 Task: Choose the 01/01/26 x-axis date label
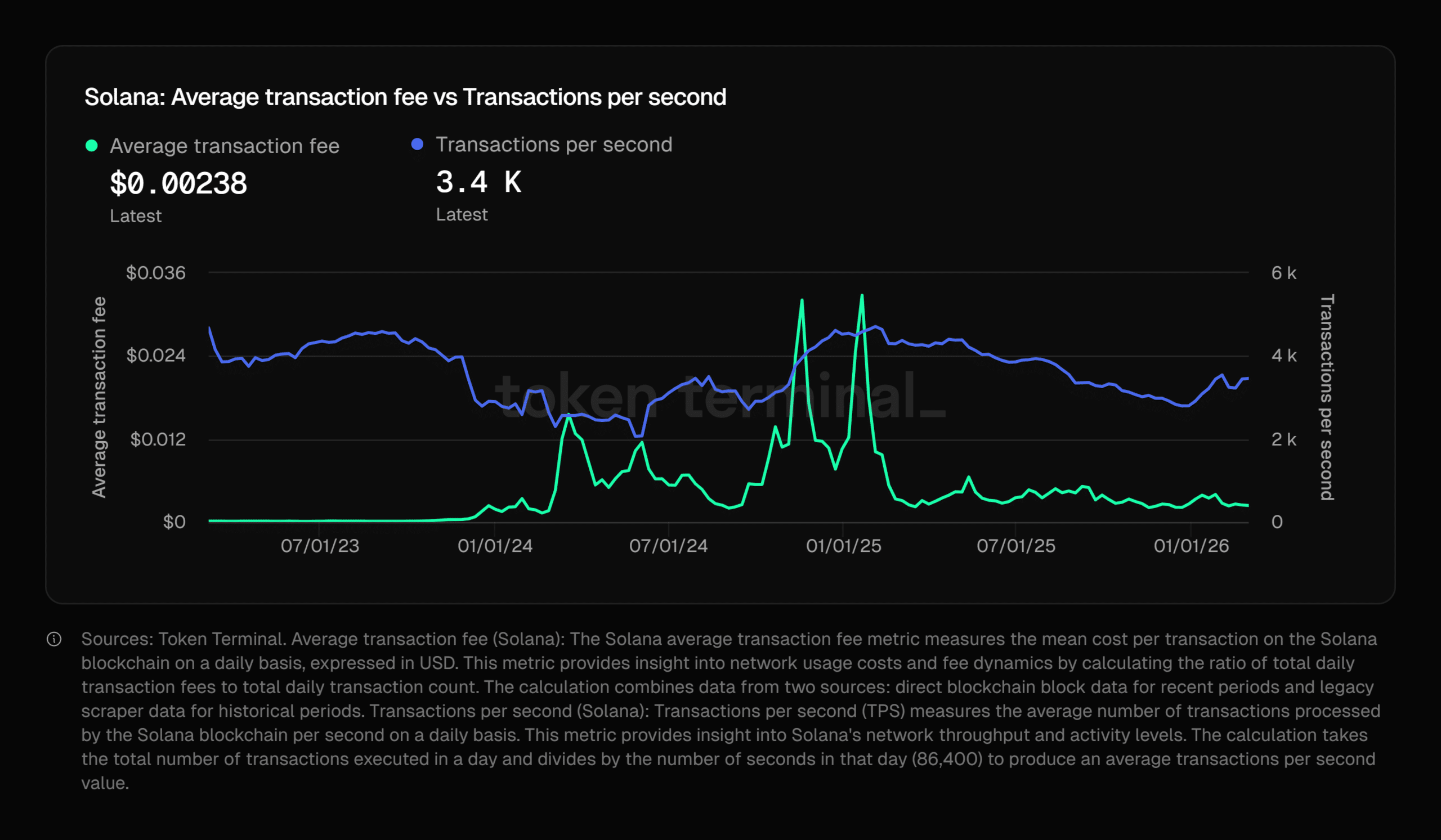pyautogui.click(x=1191, y=546)
